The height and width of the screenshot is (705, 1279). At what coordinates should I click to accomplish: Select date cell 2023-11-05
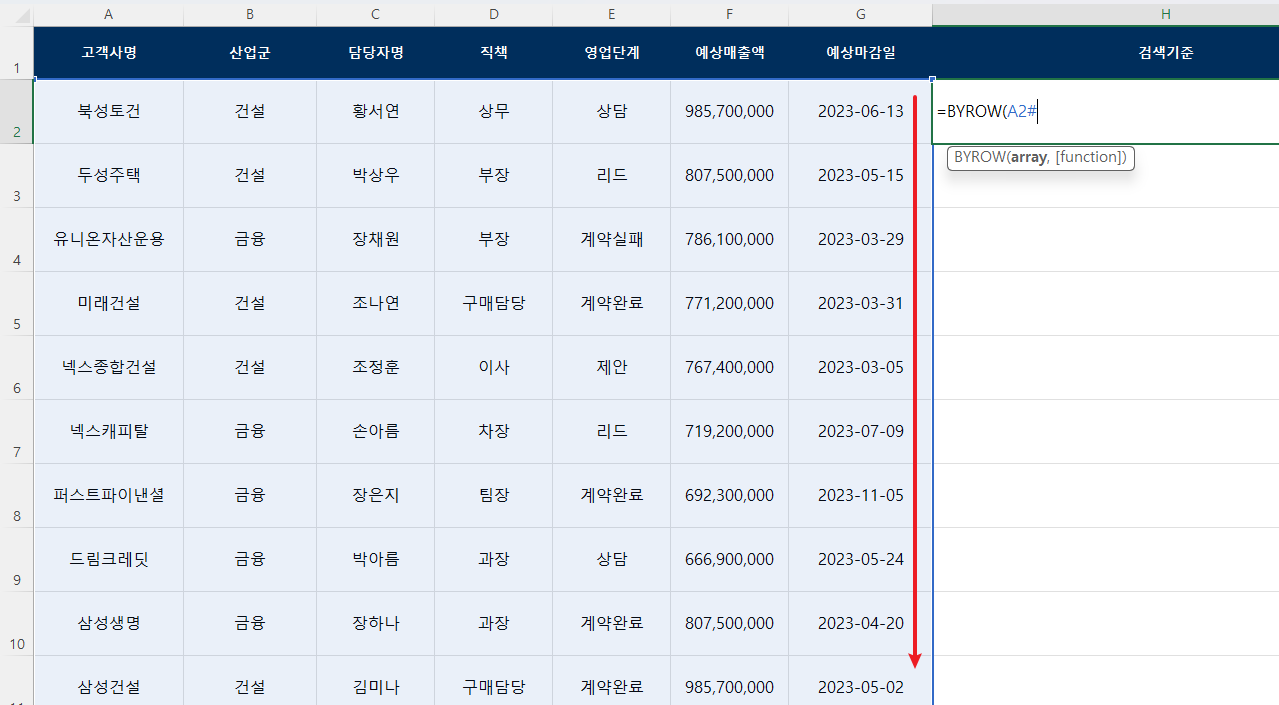(860, 495)
